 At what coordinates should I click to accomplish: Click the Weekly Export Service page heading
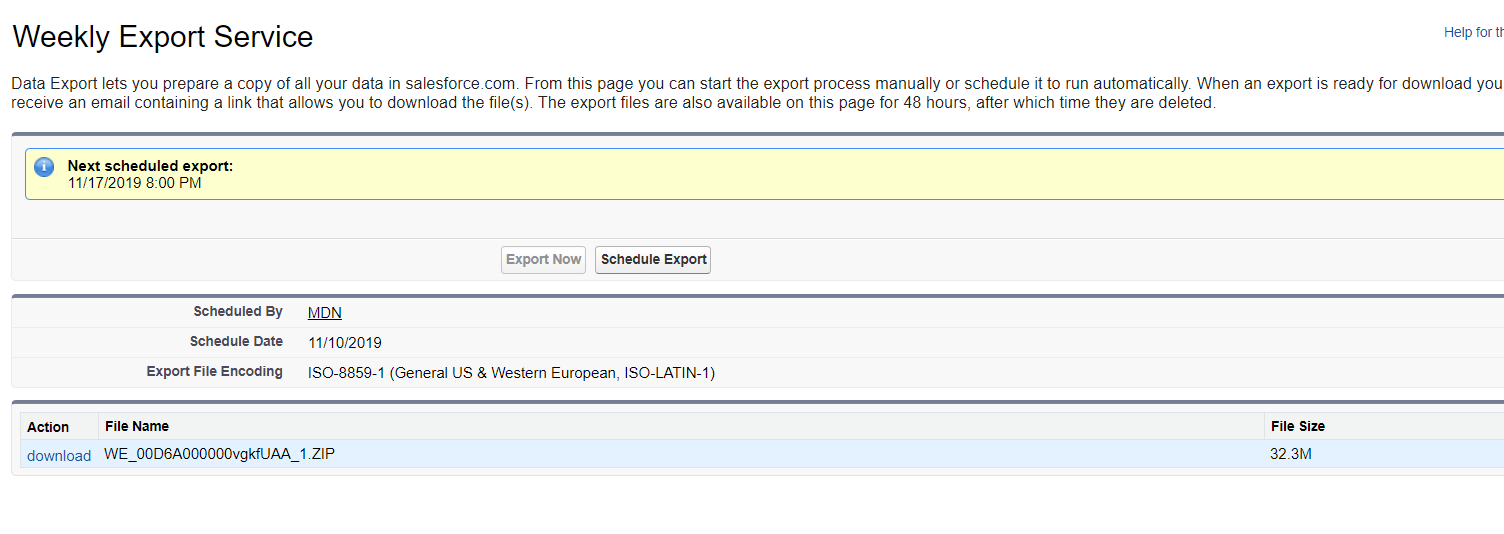point(162,37)
